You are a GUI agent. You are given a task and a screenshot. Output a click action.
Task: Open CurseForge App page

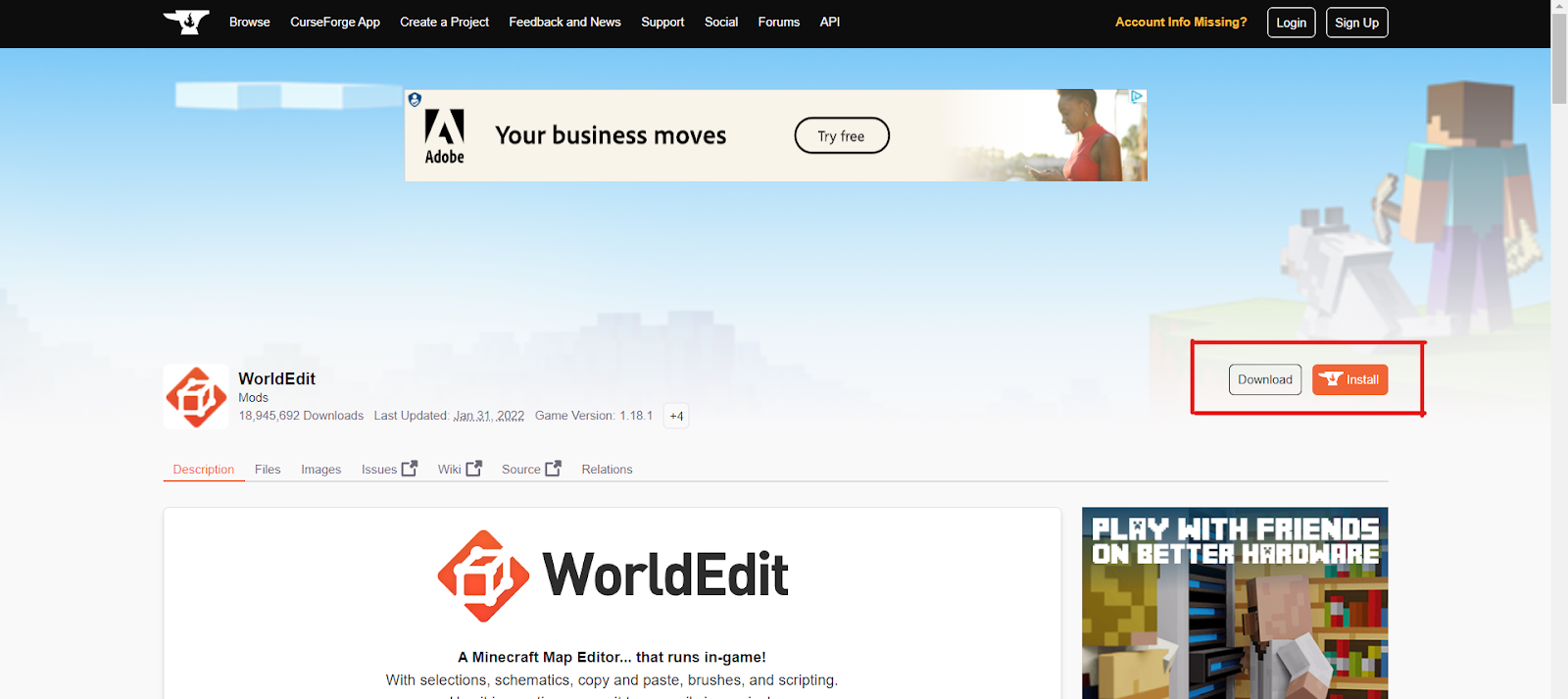pos(335,22)
